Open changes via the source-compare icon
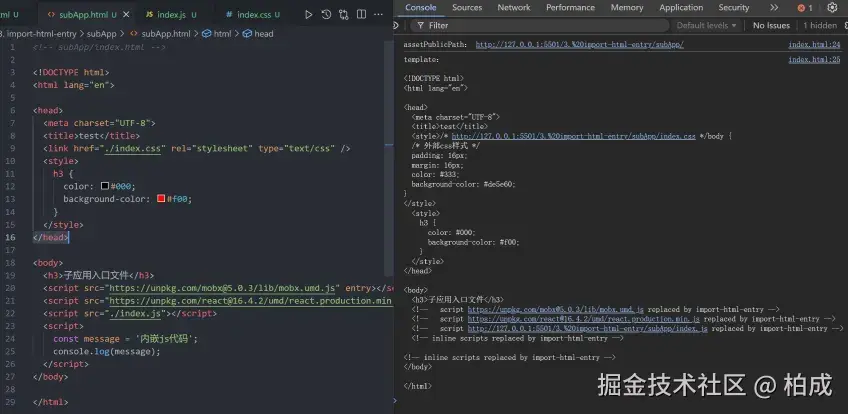The image size is (848, 414). pos(344,15)
